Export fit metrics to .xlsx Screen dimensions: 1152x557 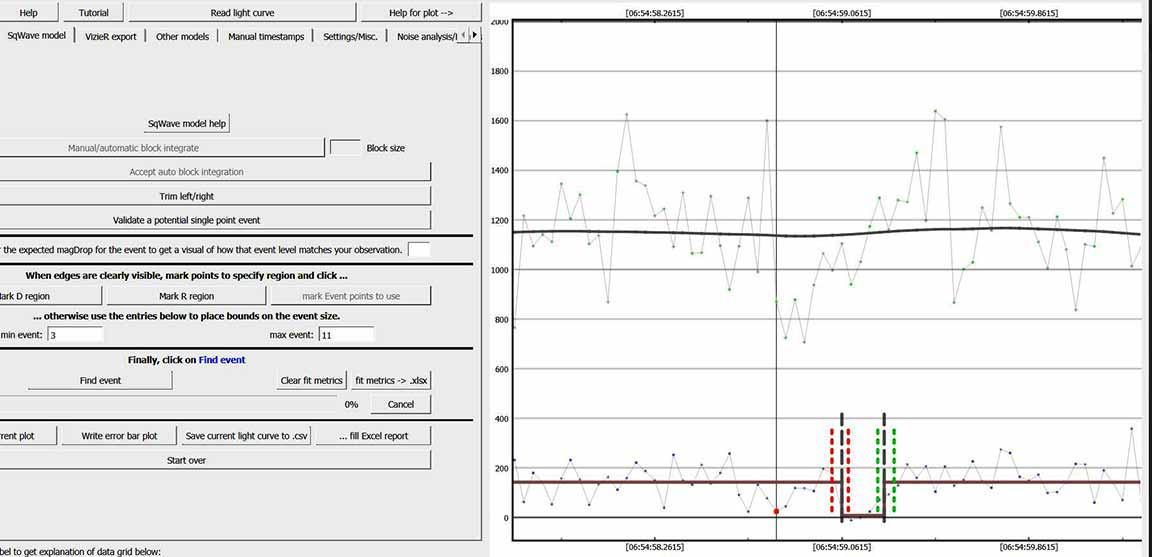pos(391,381)
